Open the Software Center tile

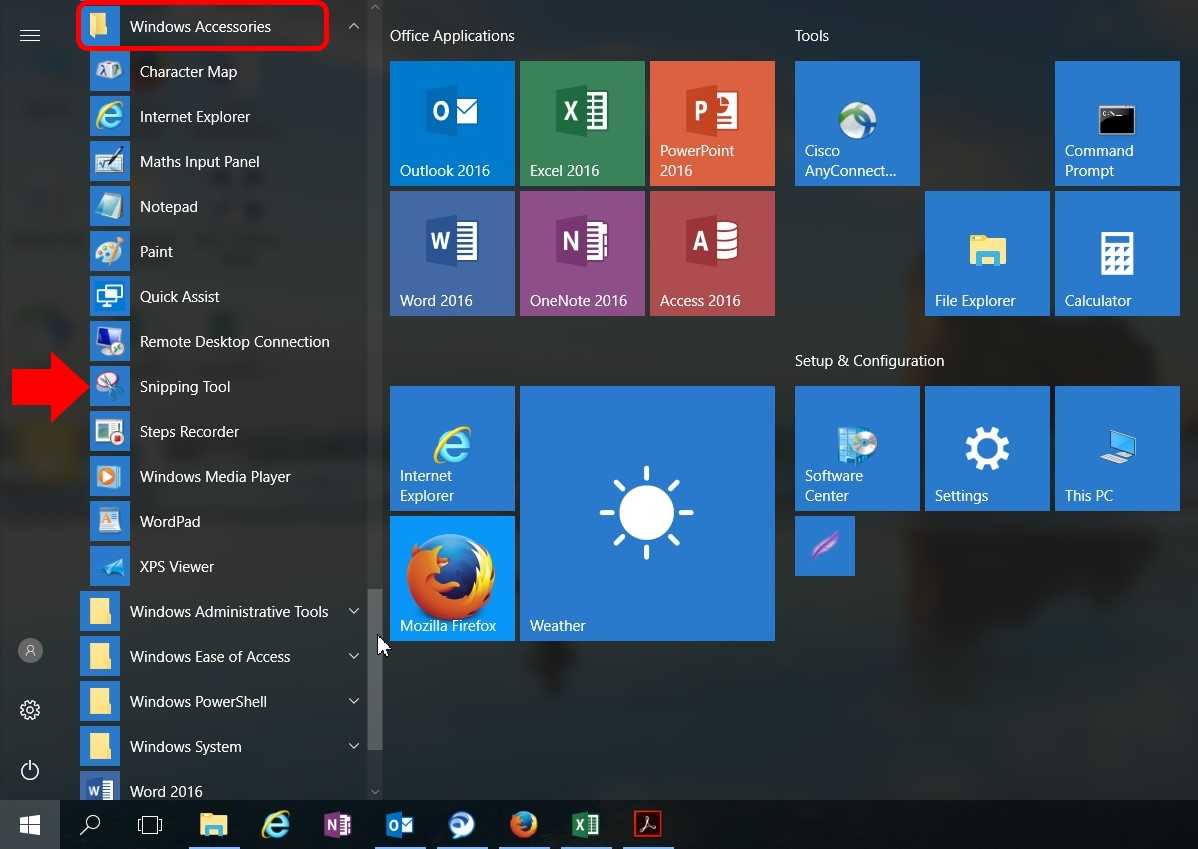point(857,449)
